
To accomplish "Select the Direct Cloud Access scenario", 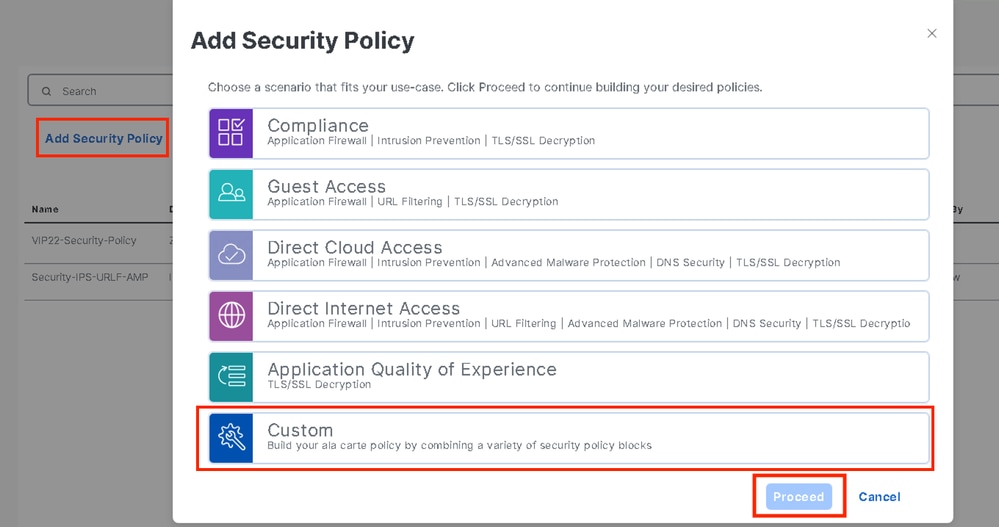I will (x=569, y=256).
